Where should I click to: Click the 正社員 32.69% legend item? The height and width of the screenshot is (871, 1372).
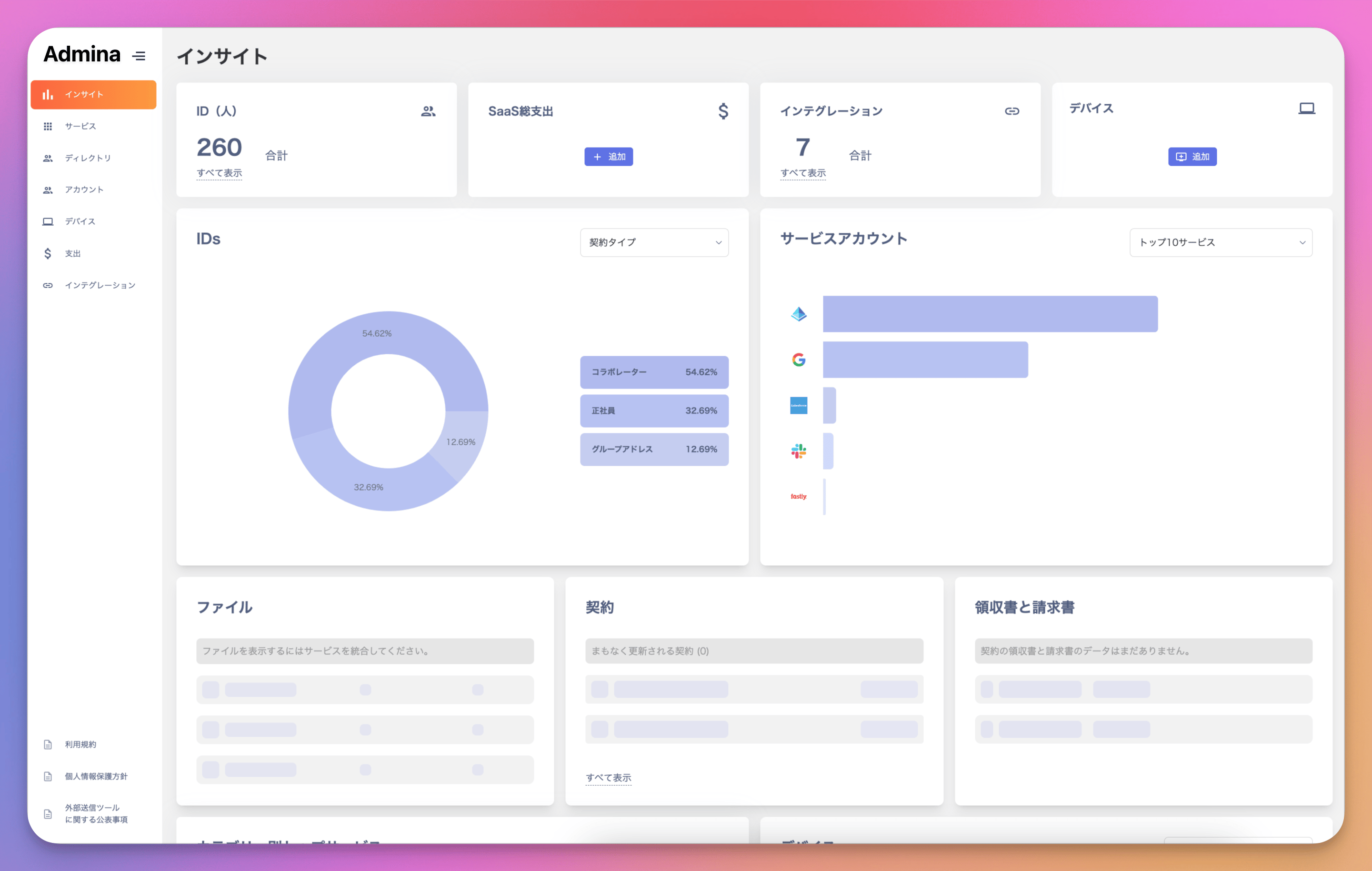[654, 410]
